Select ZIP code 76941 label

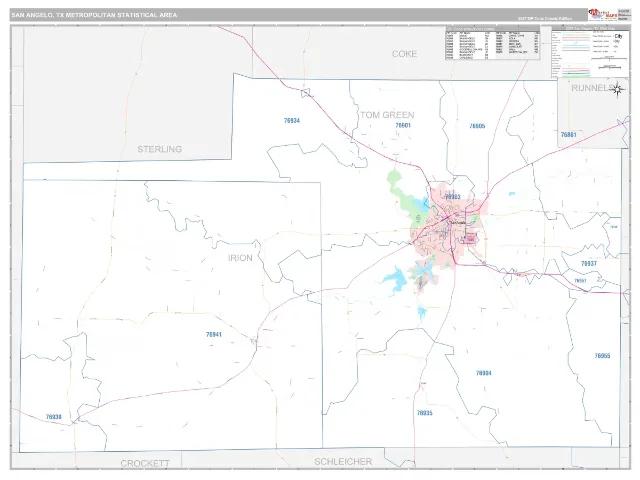tap(214, 335)
